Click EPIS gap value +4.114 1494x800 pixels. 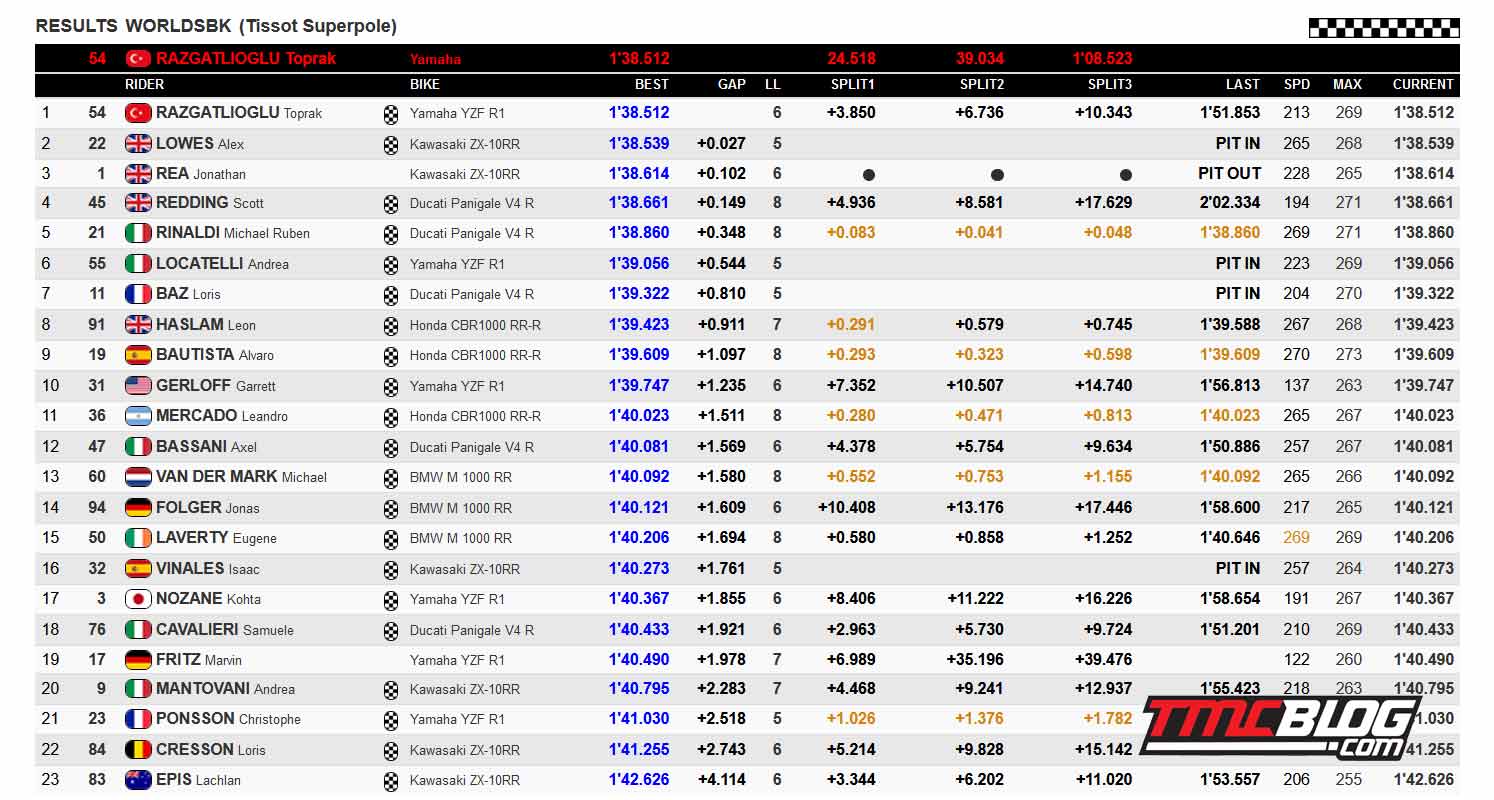(x=721, y=780)
